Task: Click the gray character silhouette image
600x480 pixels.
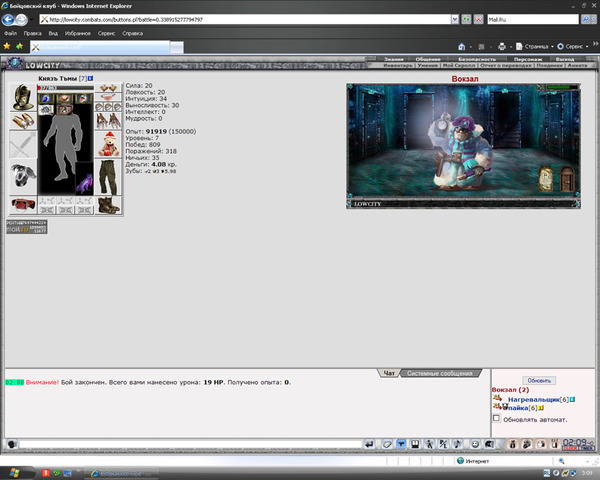Action: point(63,147)
